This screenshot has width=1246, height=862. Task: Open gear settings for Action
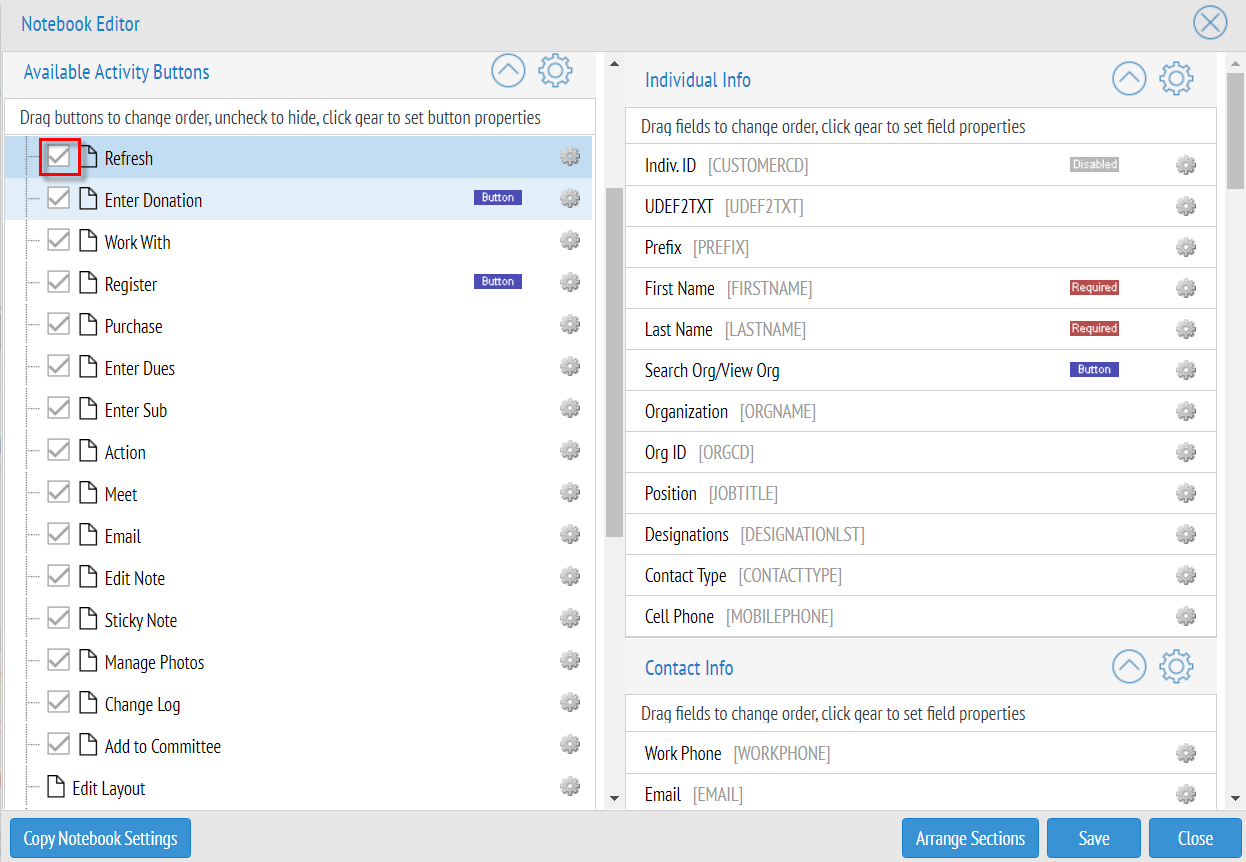[x=570, y=451]
